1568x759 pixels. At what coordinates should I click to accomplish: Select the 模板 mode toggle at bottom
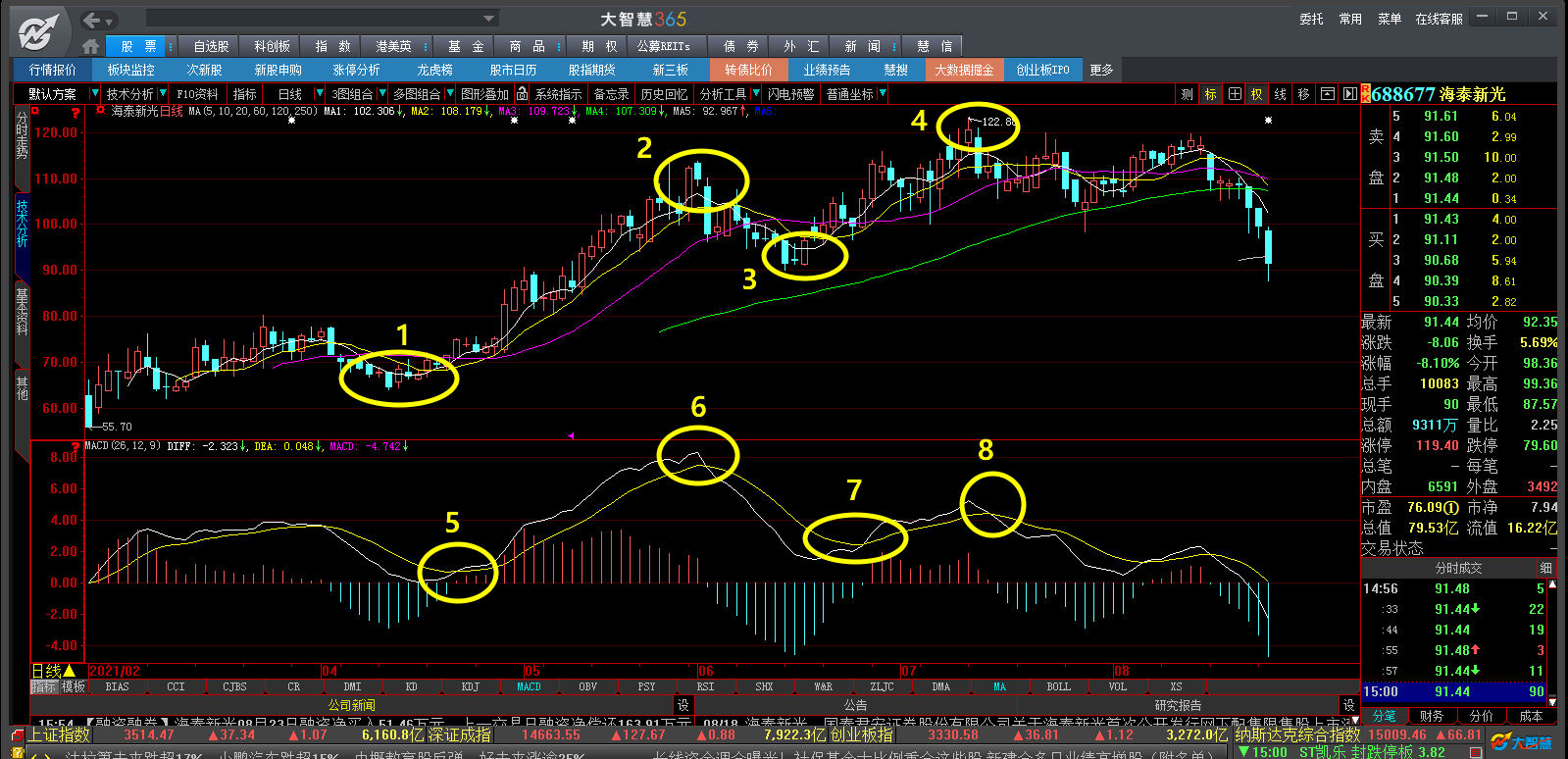click(x=74, y=687)
